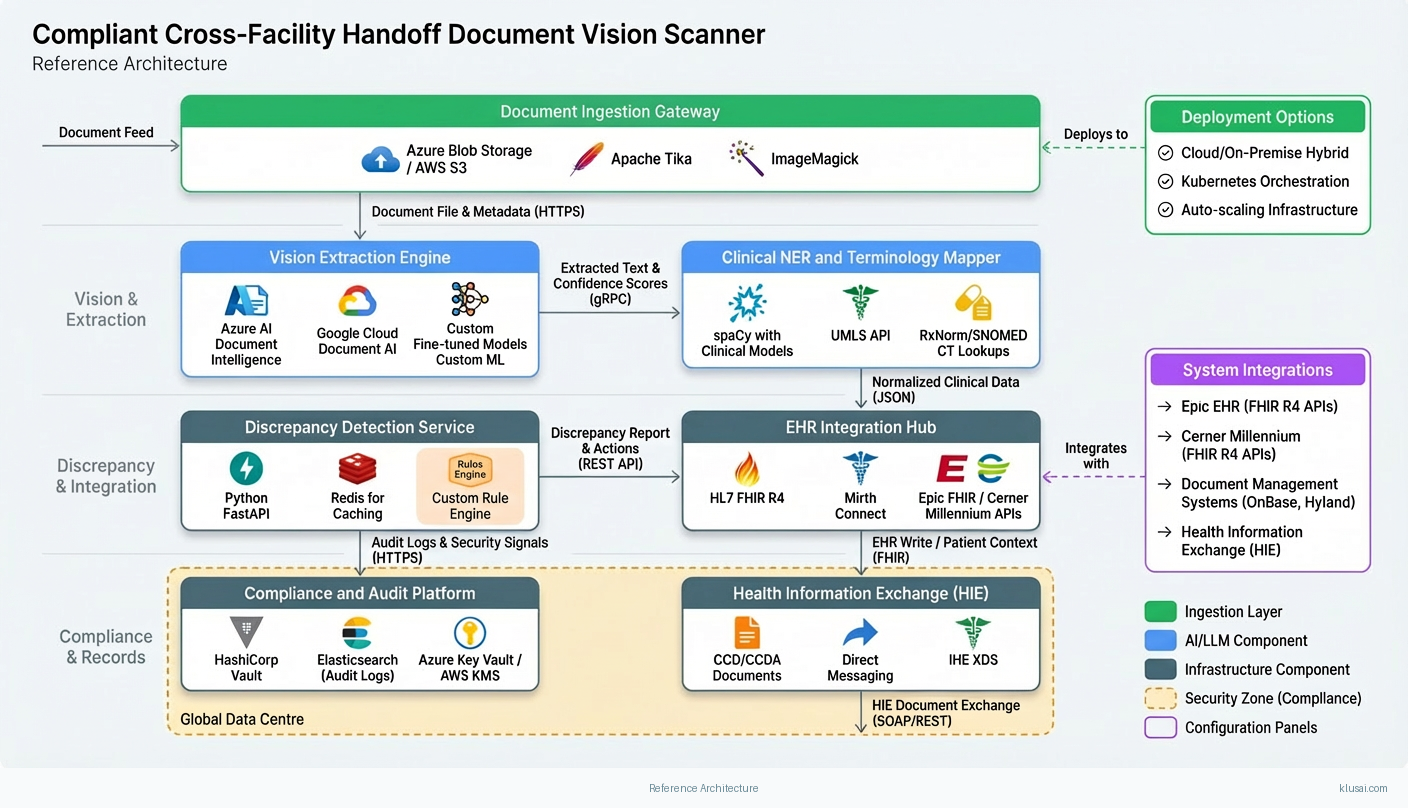This screenshot has width=1408, height=808.
Task: Click the arrow beside Health Information Exchange
Action: coord(1164,533)
